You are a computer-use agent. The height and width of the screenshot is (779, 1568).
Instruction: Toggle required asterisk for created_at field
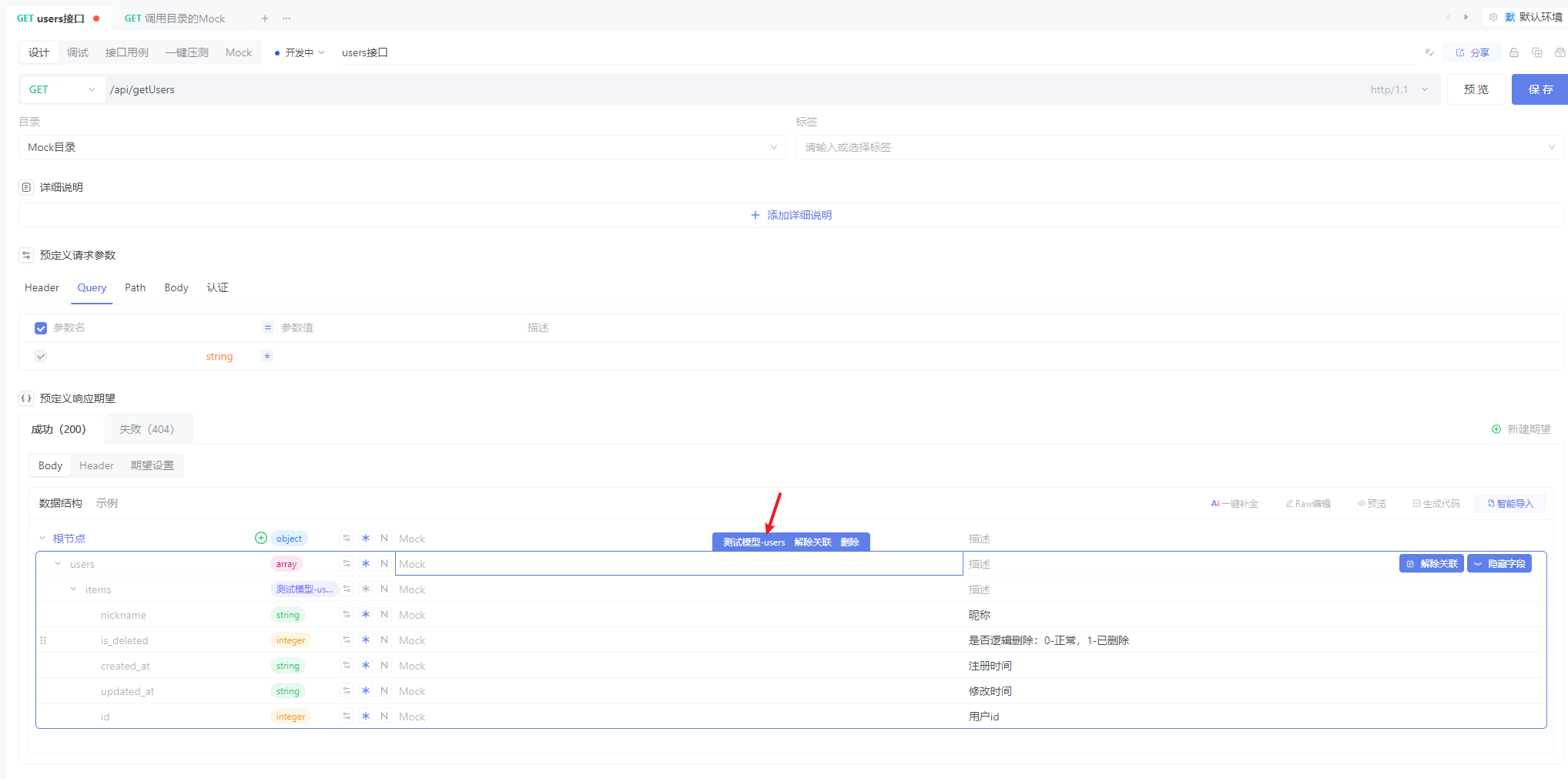pos(366,665)
